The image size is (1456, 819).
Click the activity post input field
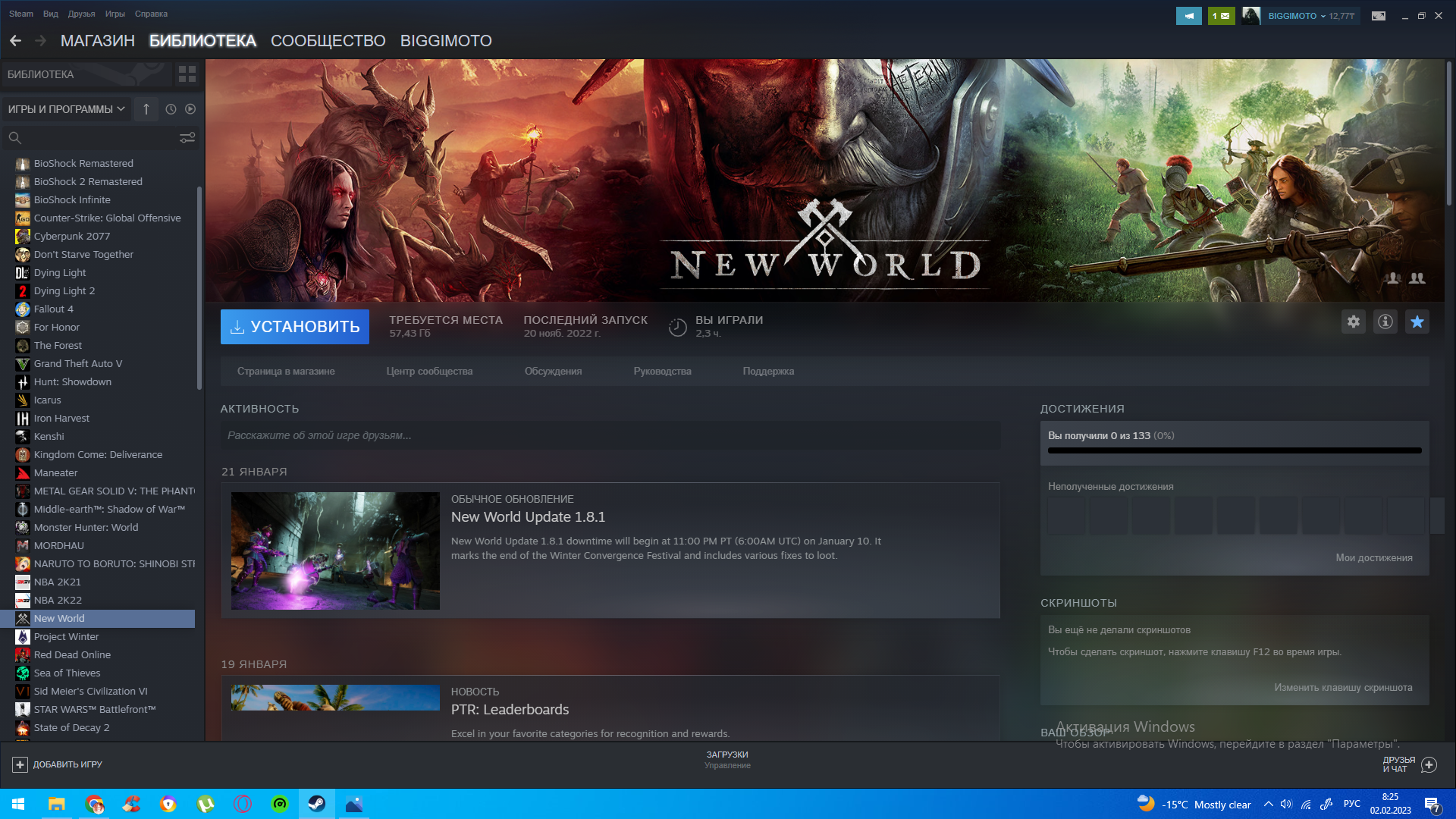coord(610,435)
